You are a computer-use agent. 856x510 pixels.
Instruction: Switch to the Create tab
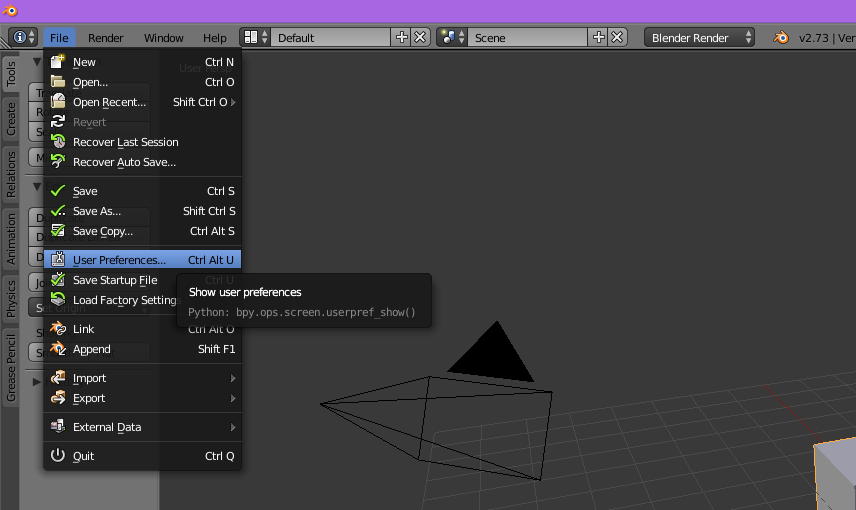click(10, 118)
